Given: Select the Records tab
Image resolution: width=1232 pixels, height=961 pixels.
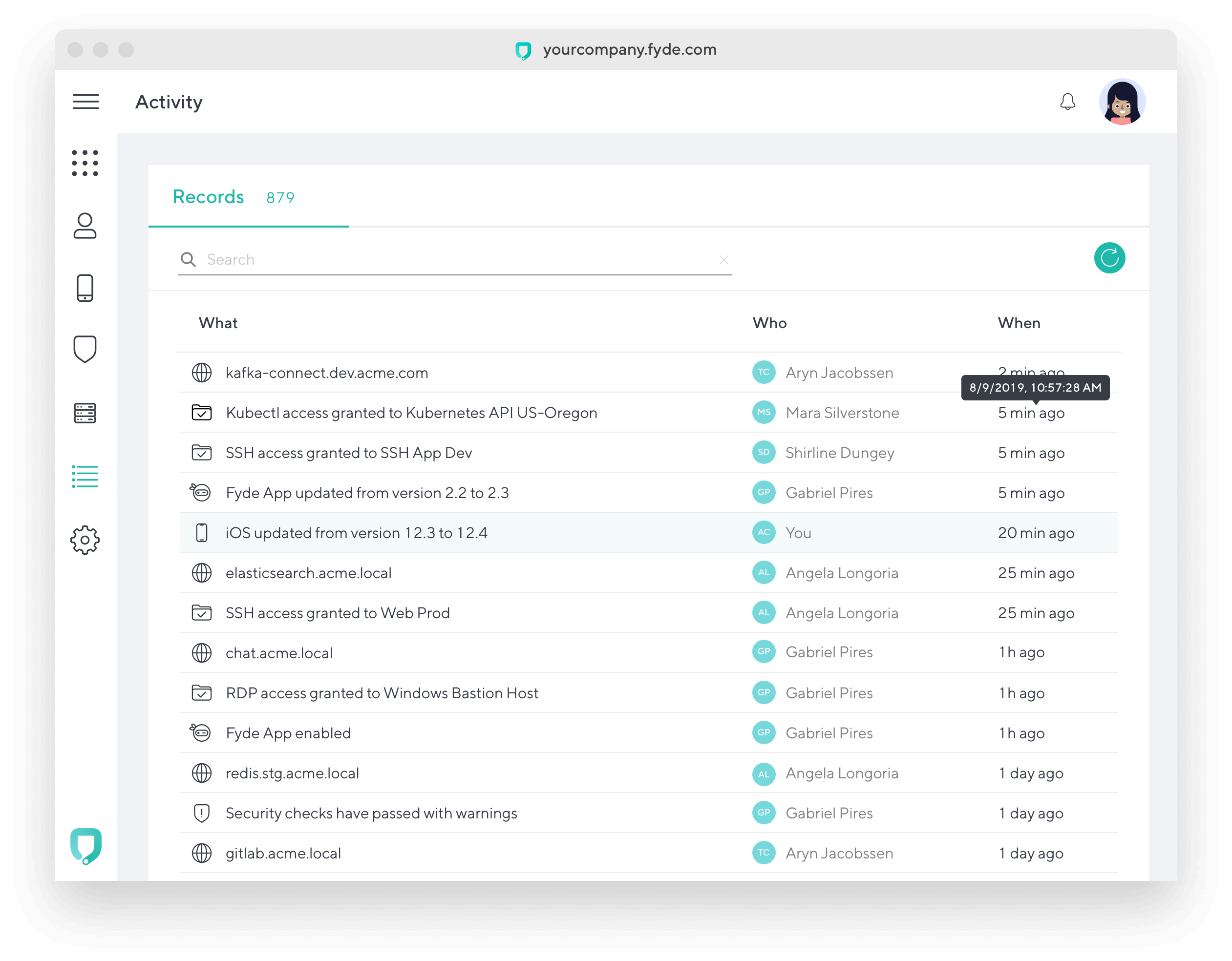Looking at the screenshot, I should [x=208, y=196].
